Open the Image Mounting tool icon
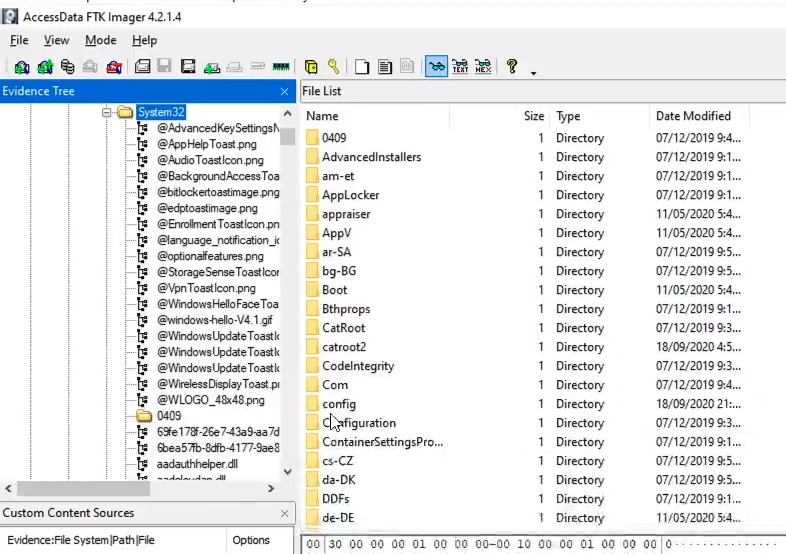 [x=67, y=67]
